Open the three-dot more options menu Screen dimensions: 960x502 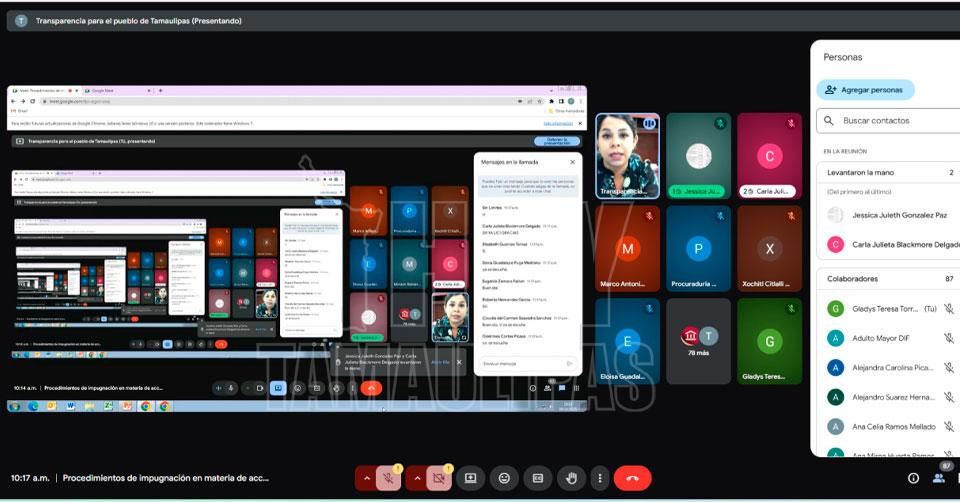599,478
